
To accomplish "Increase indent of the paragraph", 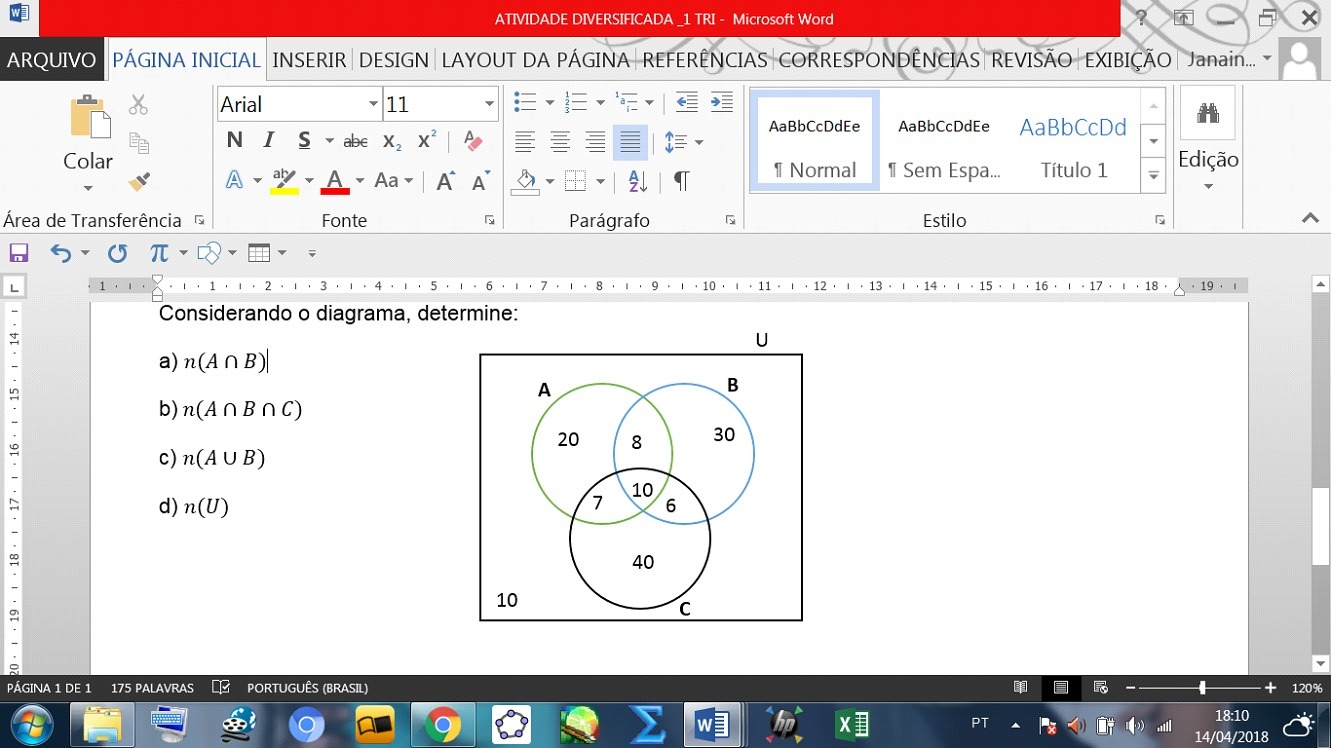I will [721, 102].
